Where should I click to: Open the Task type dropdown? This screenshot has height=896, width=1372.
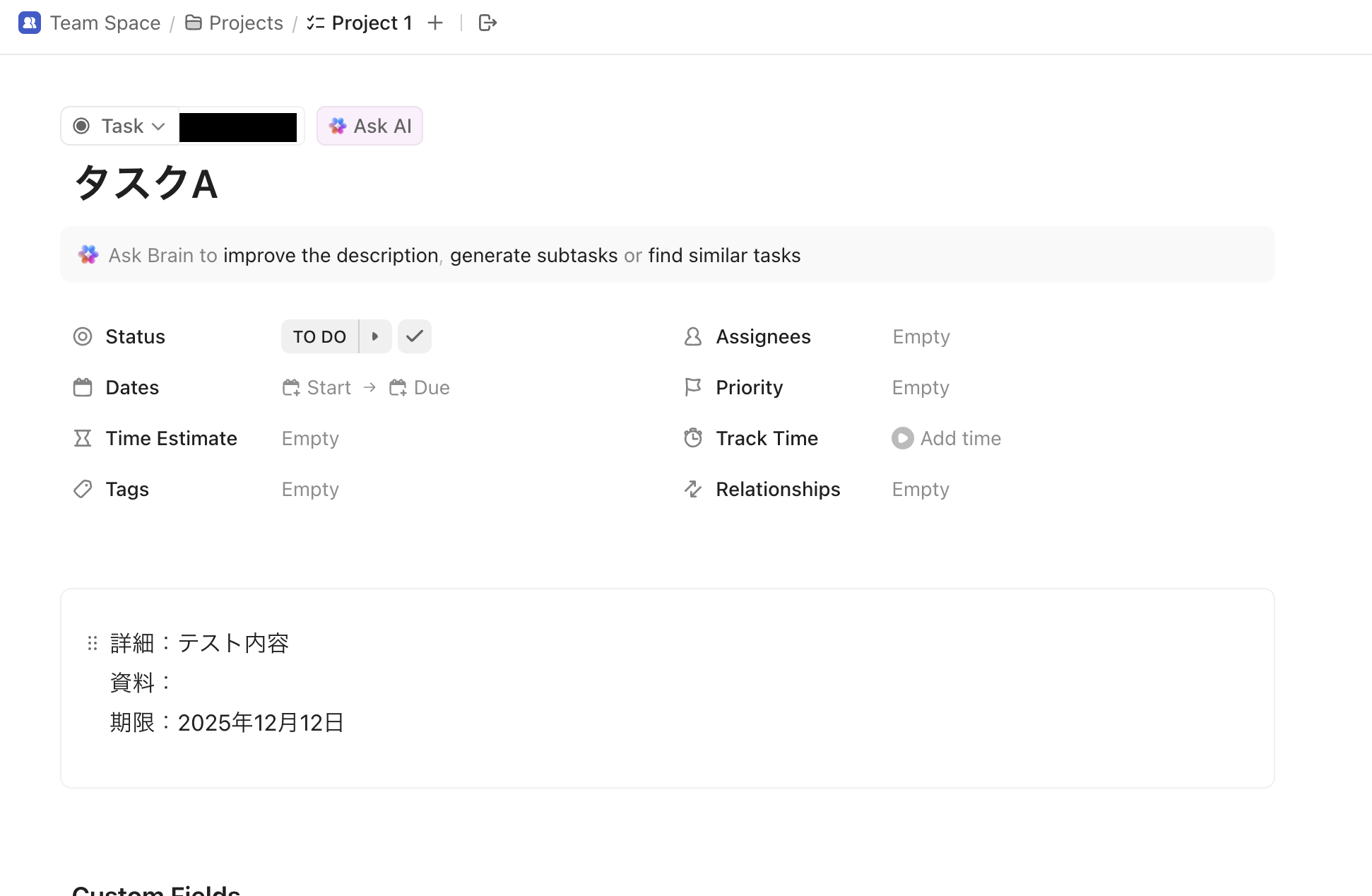coord(120,126)
